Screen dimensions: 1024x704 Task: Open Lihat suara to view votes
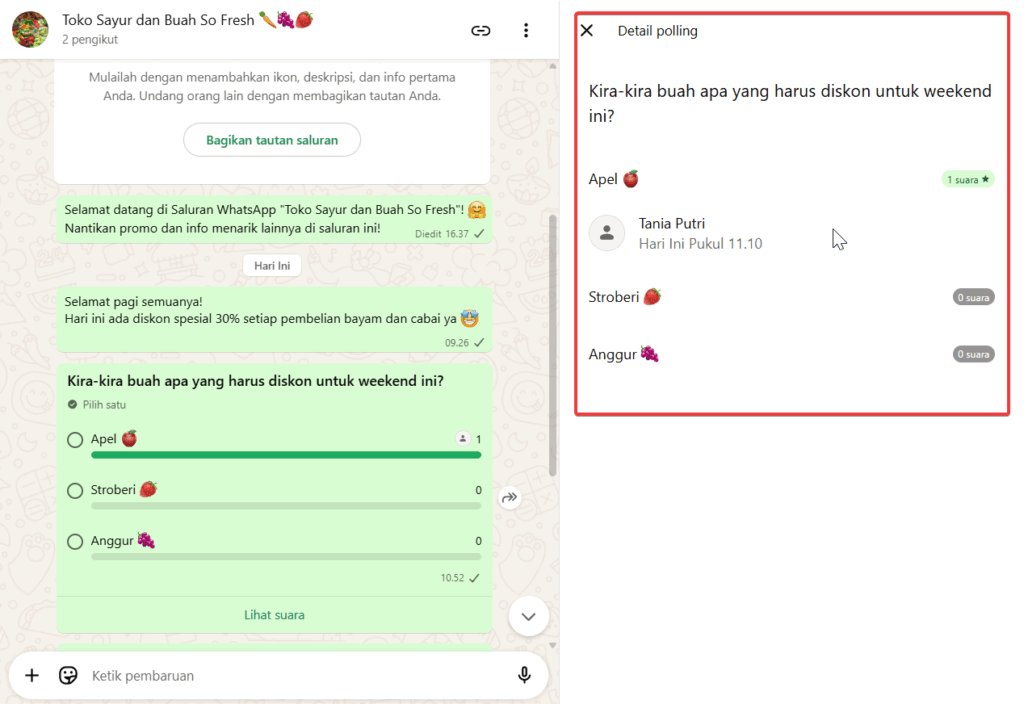[x=274, y=615]
